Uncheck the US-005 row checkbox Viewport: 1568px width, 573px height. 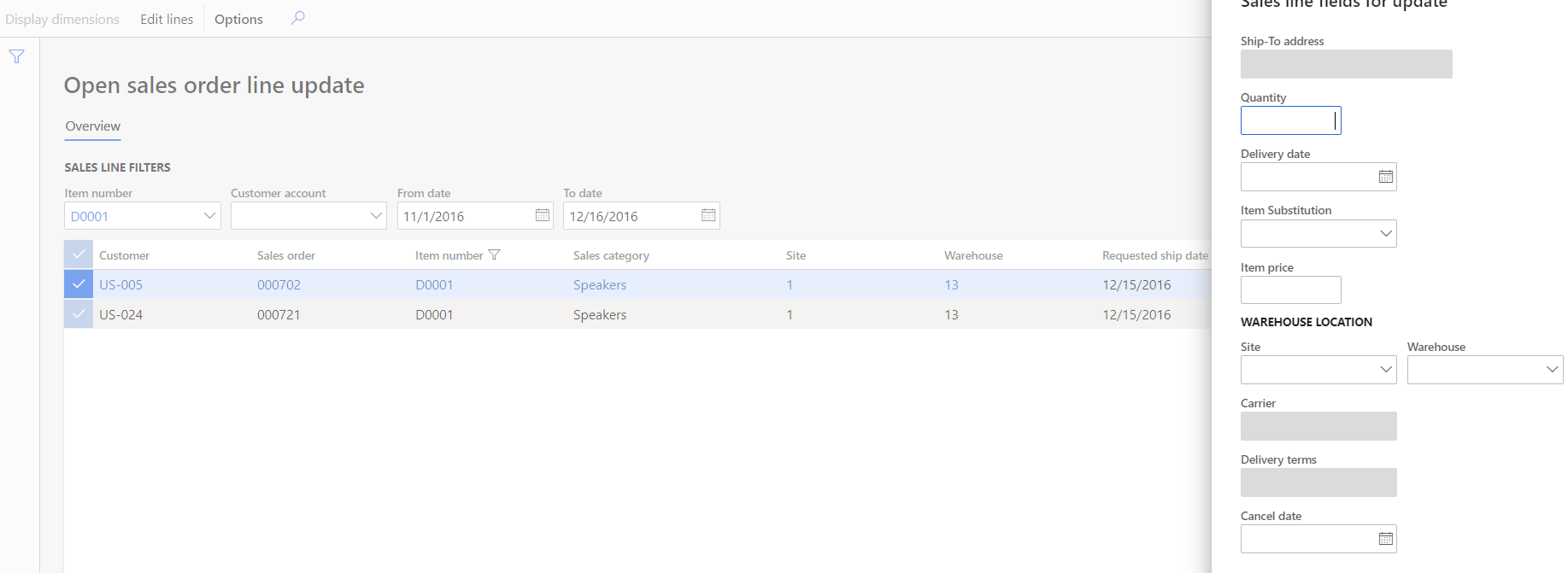[79, 284]
